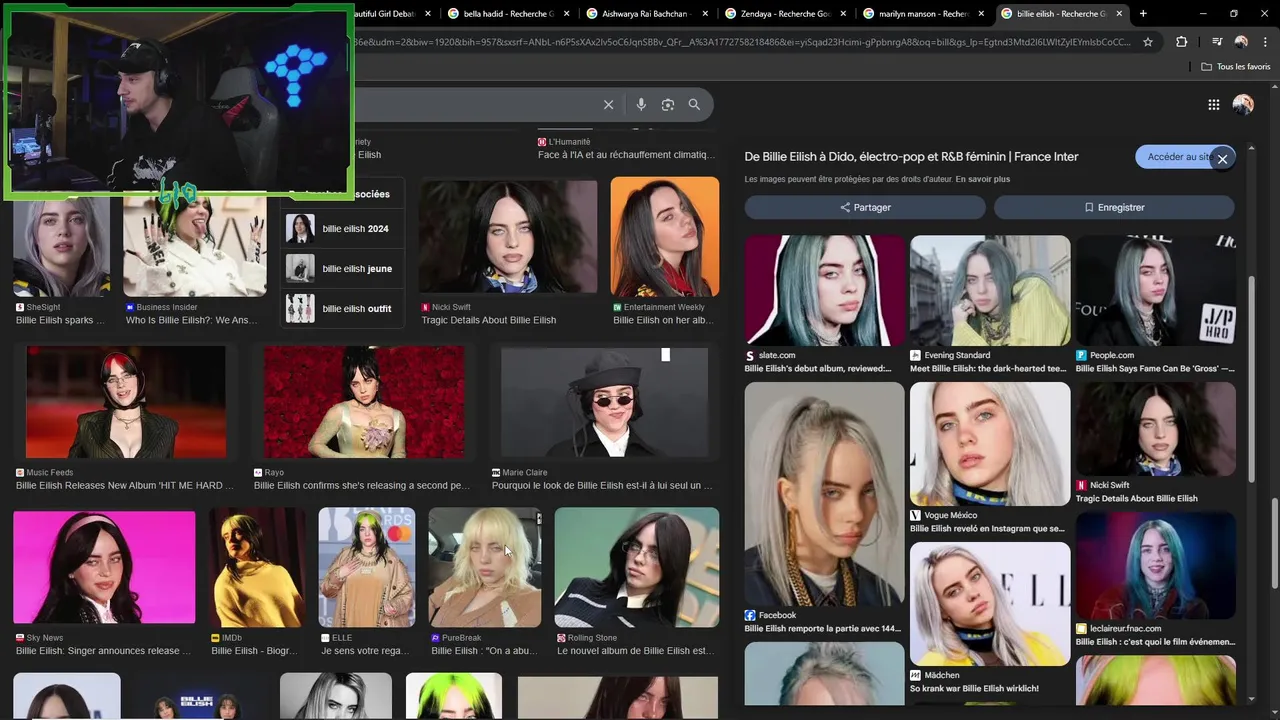
Task: Click the Enregistrer button
Action: 1114,207
